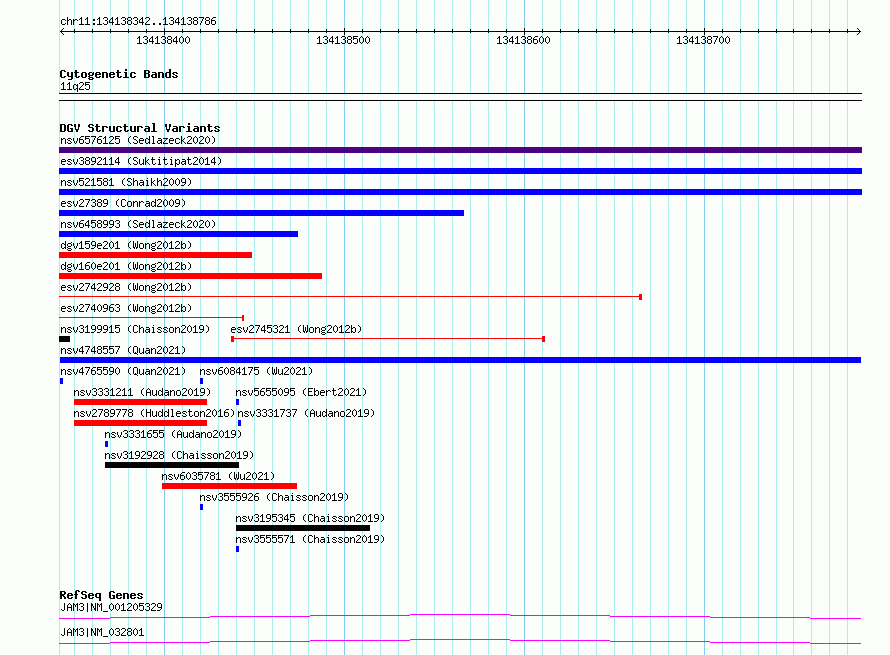Select the blue esv27389 variant bar
This screenshot has width=890, height=655.
click(x=262, y=213)
